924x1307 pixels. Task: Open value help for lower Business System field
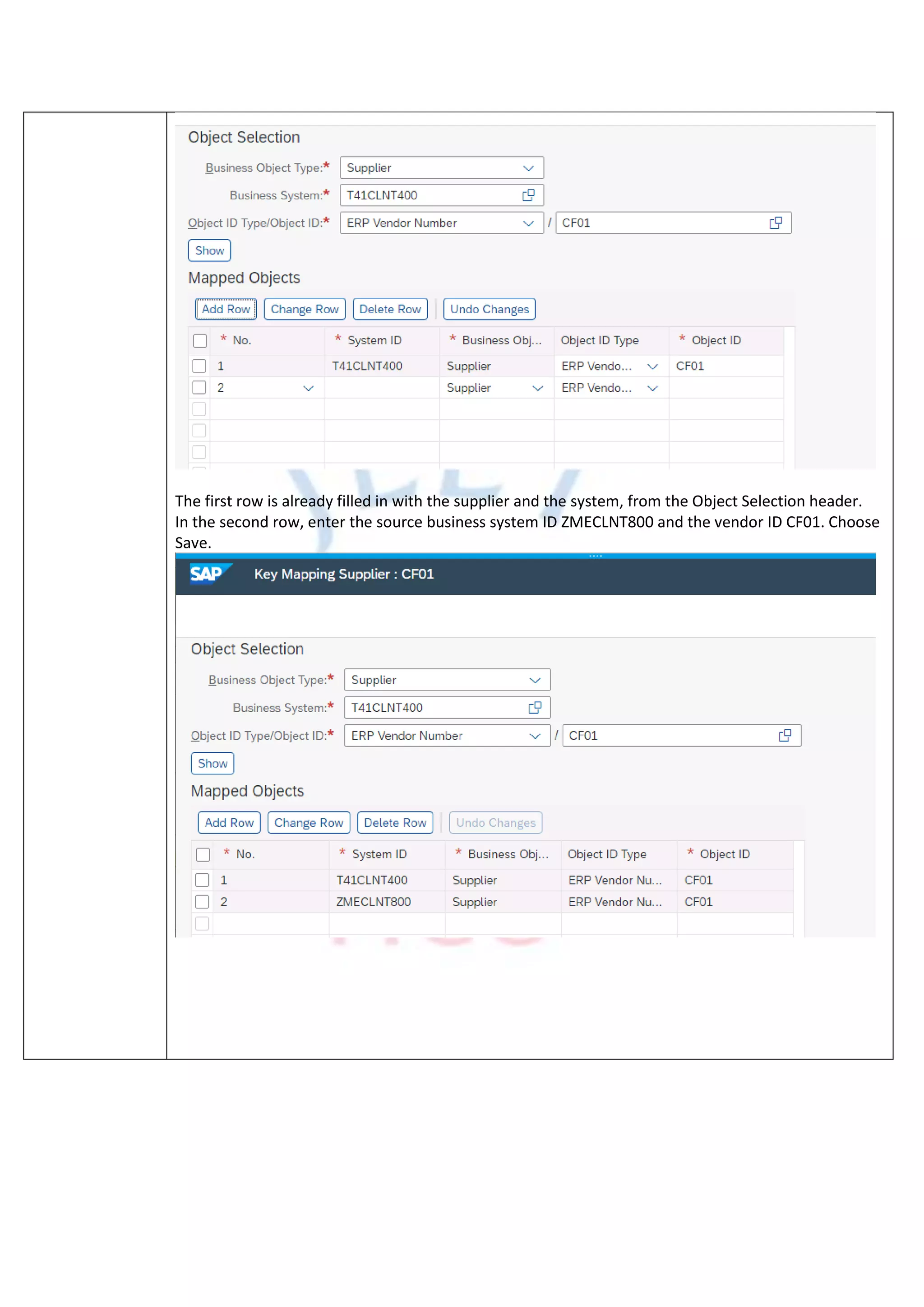(x=535, y=708)
